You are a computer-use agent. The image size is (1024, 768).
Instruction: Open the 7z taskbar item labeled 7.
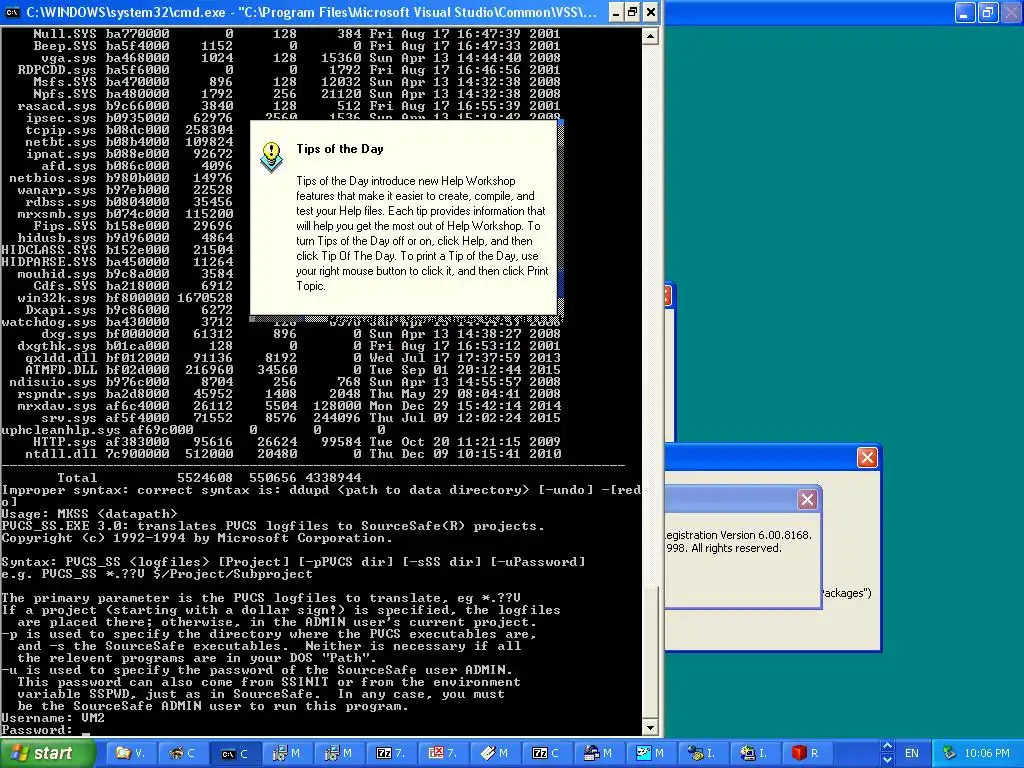click(391, 753)
